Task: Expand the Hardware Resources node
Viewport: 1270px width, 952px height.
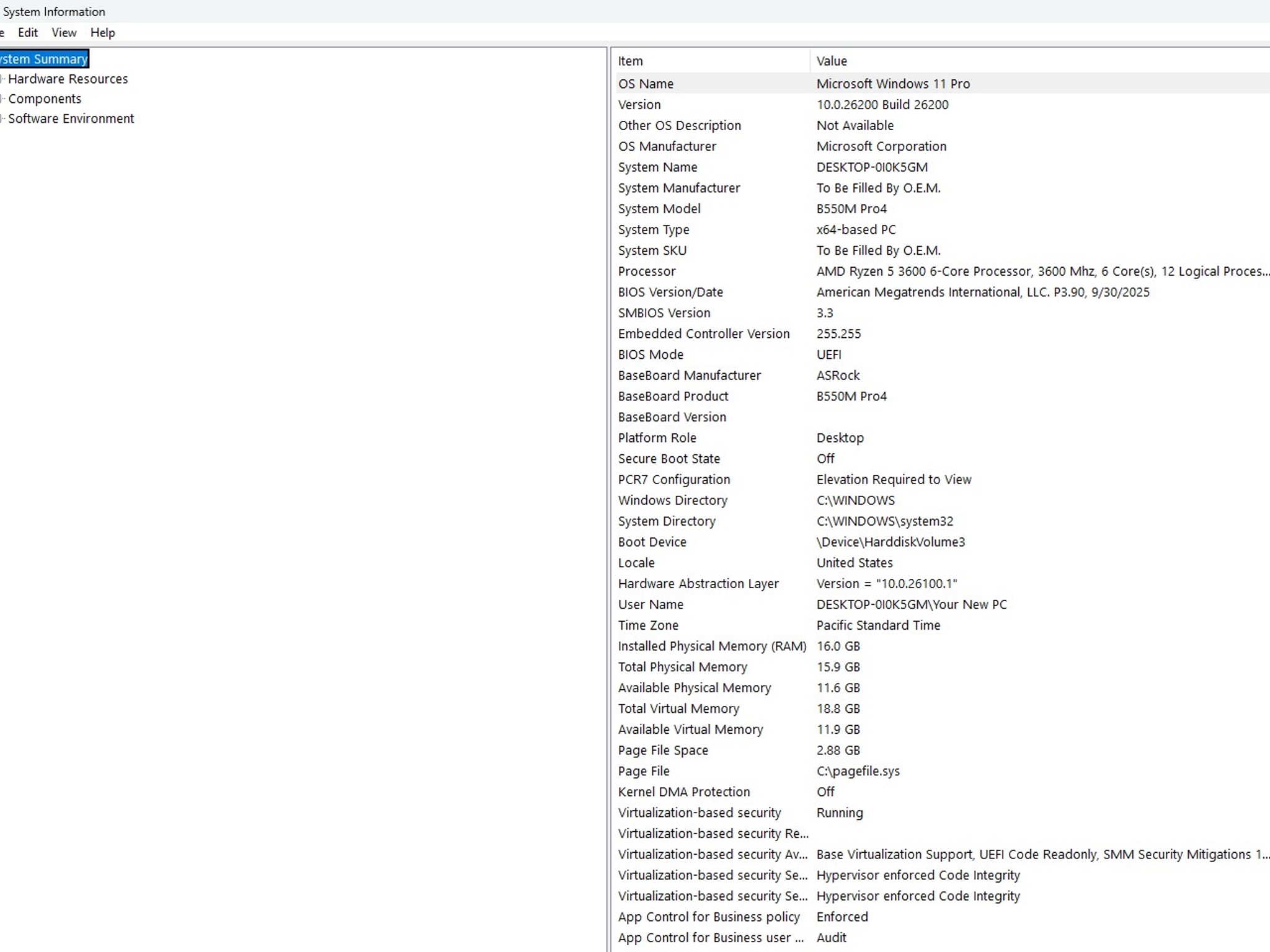Action: point(2,79)
